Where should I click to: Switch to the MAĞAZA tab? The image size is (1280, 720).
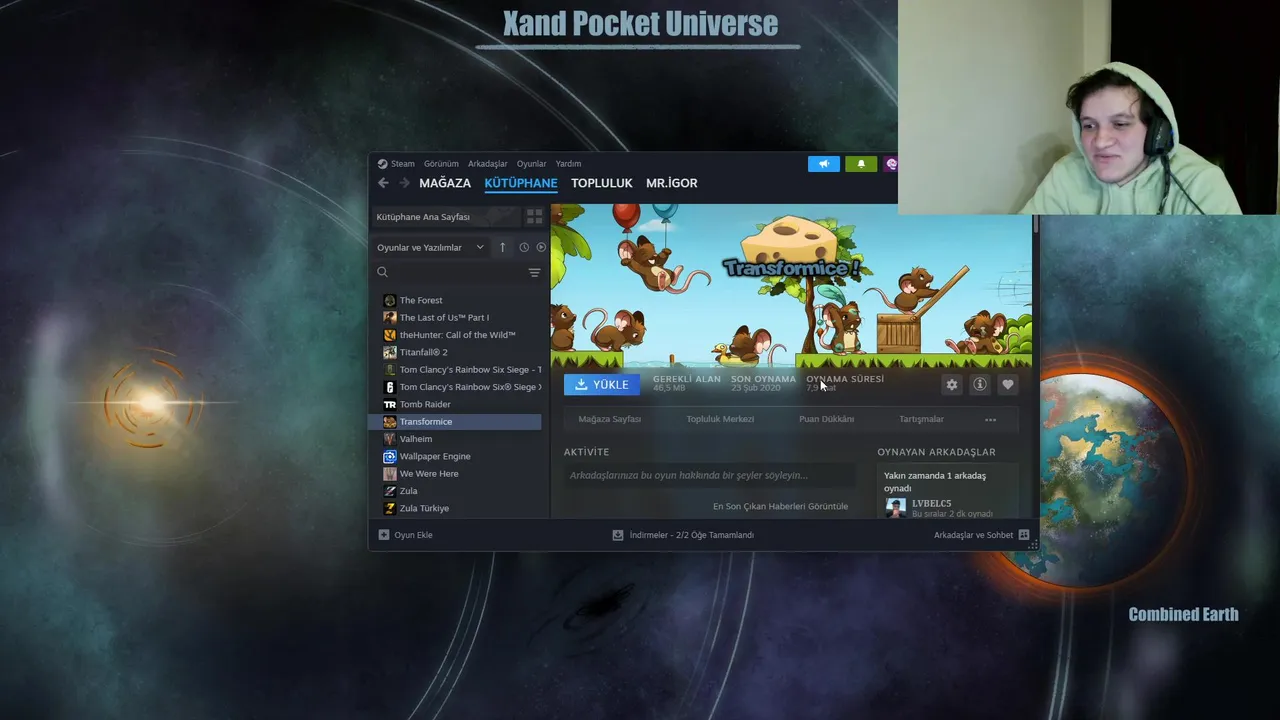pos(445,183)
